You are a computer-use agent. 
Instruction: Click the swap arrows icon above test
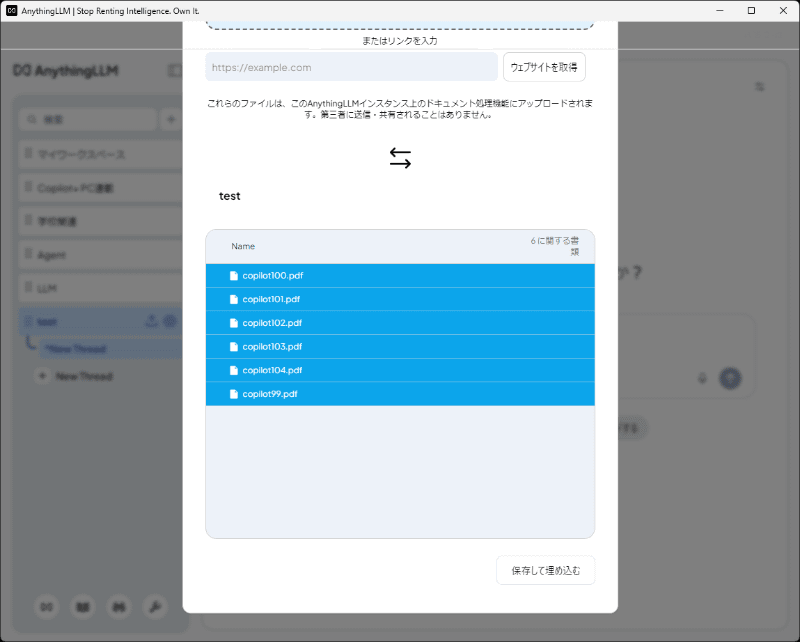click(x=400, y=158)
